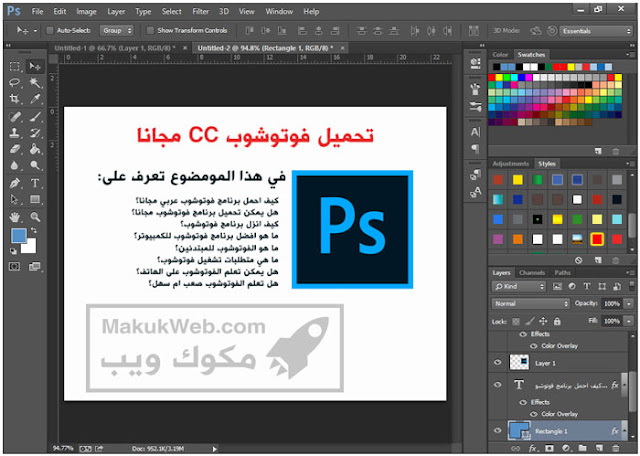This screenshot has width=640, height=456.
Task: Toggle lock transparent pixels
Action: (x=516, y=321)
